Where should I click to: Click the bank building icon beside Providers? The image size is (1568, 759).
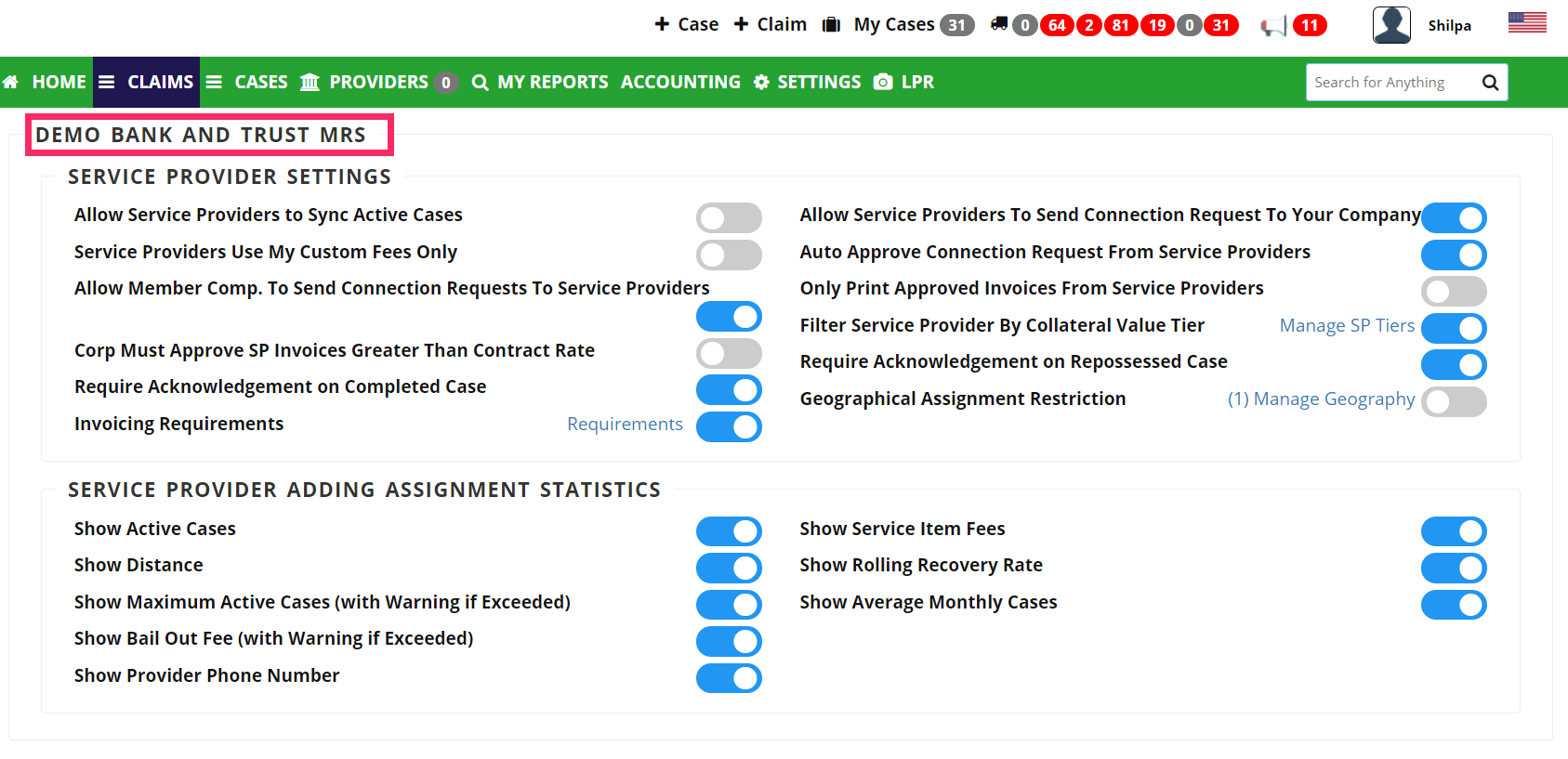[310, 83]
